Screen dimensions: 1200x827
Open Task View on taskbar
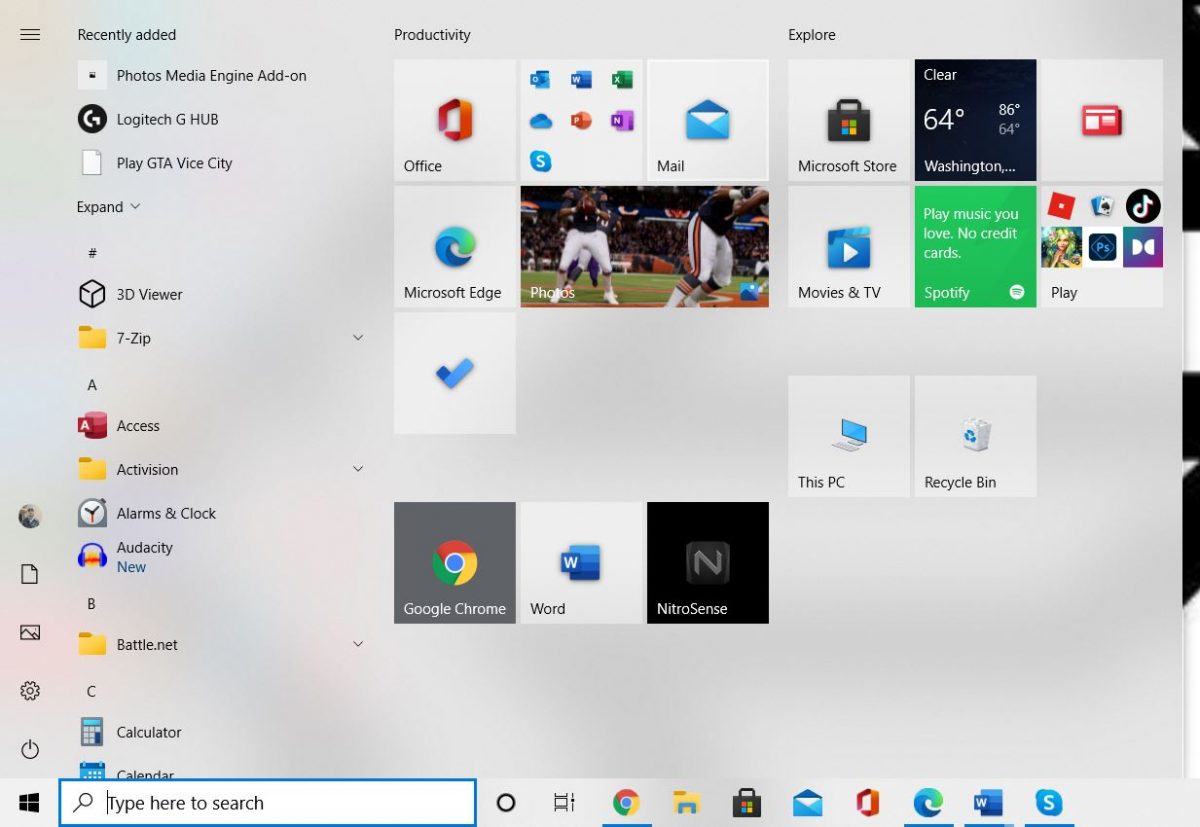click(x=564, y=803)
